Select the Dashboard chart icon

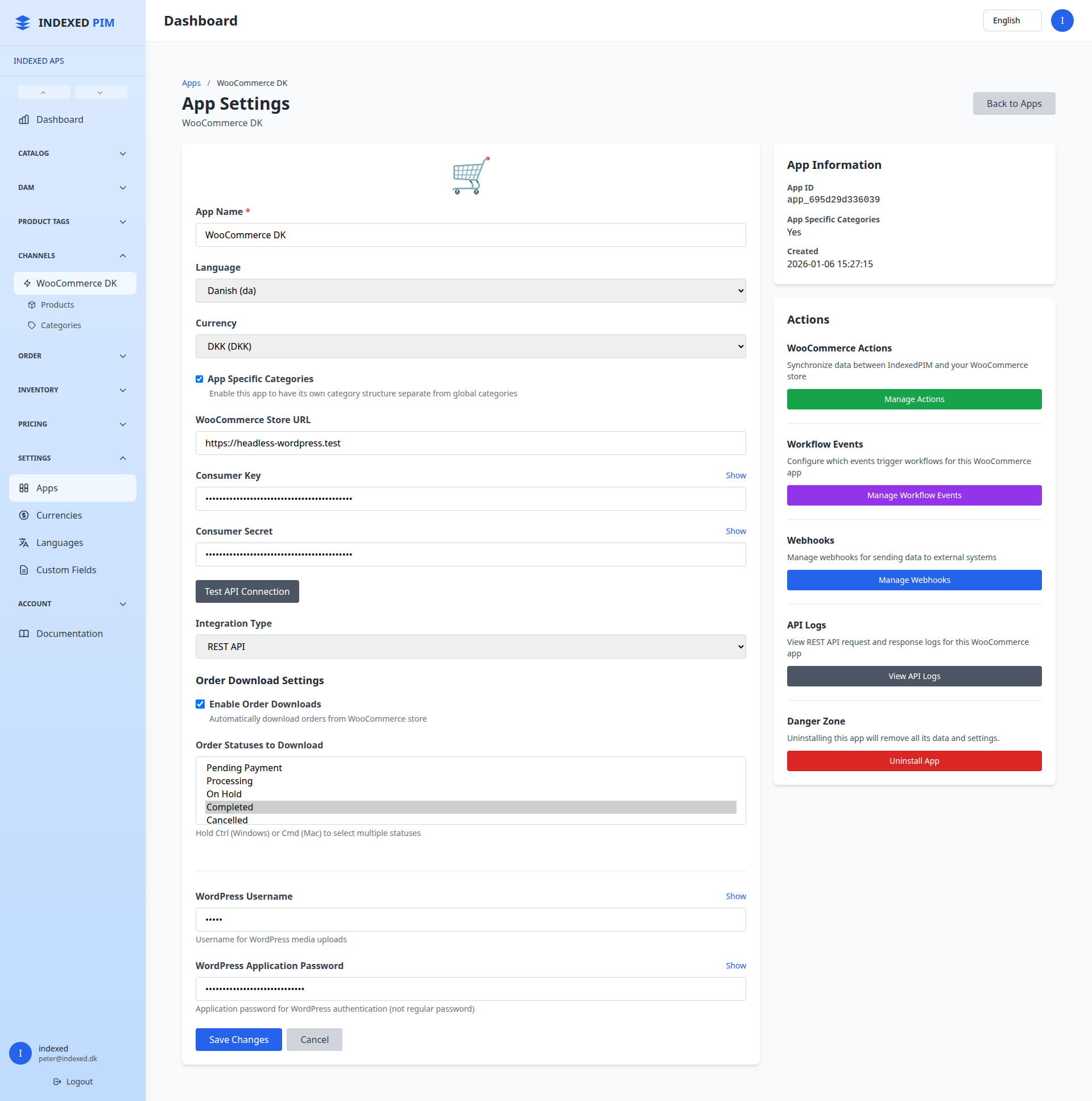point(24,119)
